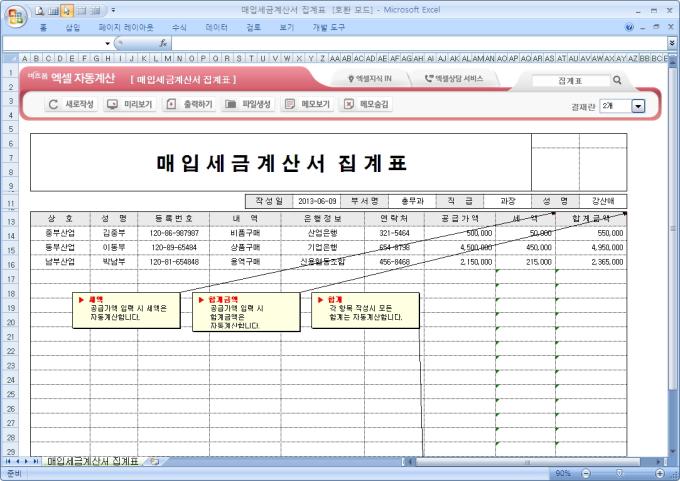Open the 보기 ribbon tab
The height and width of the screenshot is (481, 680).
[x=286, y=27]
